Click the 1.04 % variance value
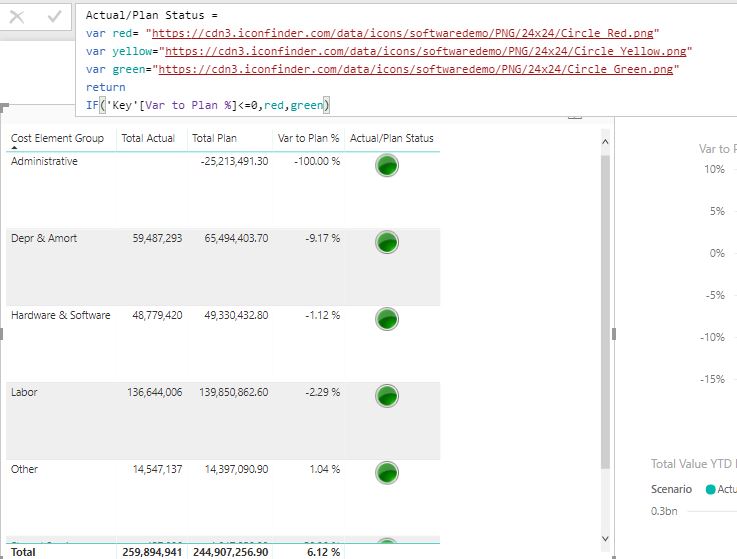The width and height of the screenshot is (737, 559). 325,469
